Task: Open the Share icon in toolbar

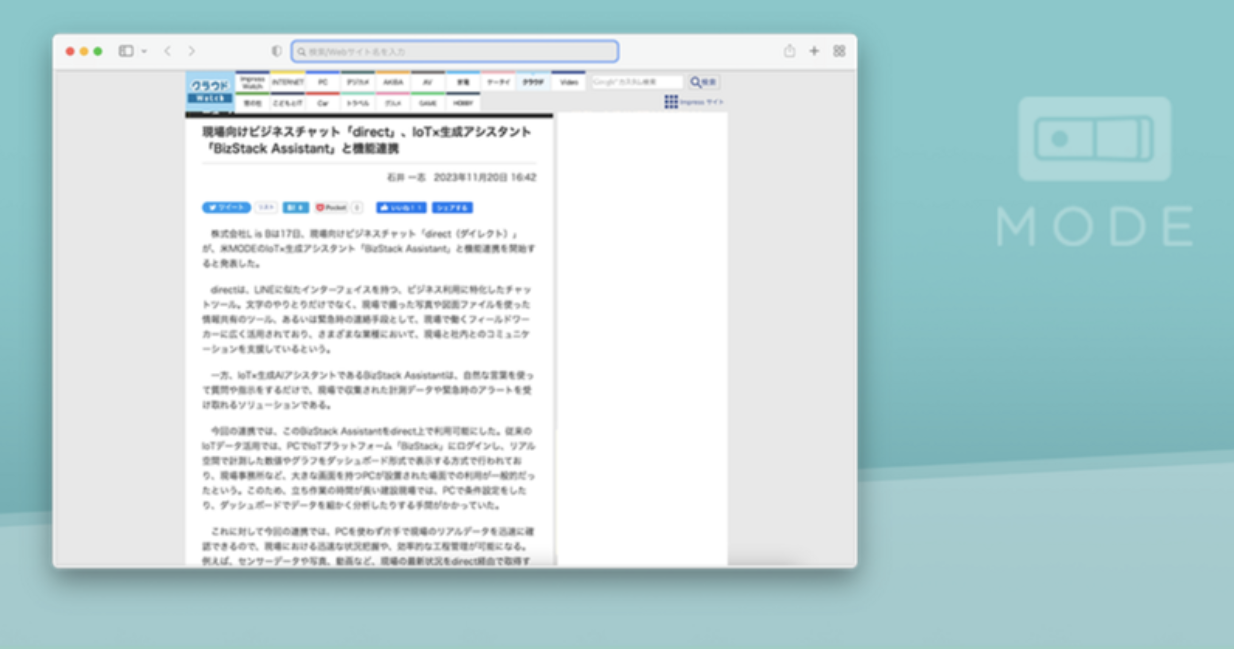Action: click(789, 51)
